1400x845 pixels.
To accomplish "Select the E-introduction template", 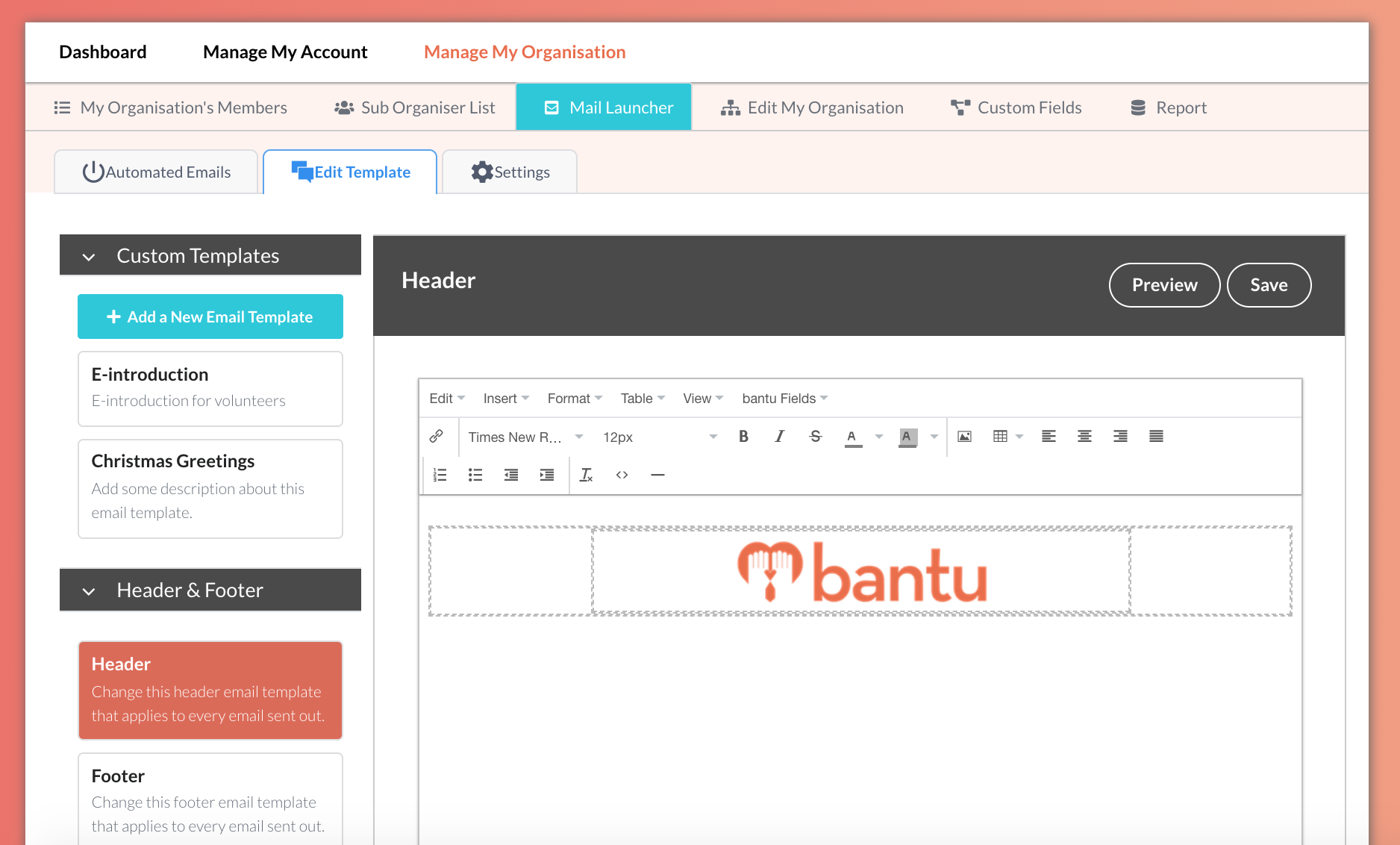I will (210, 389).
